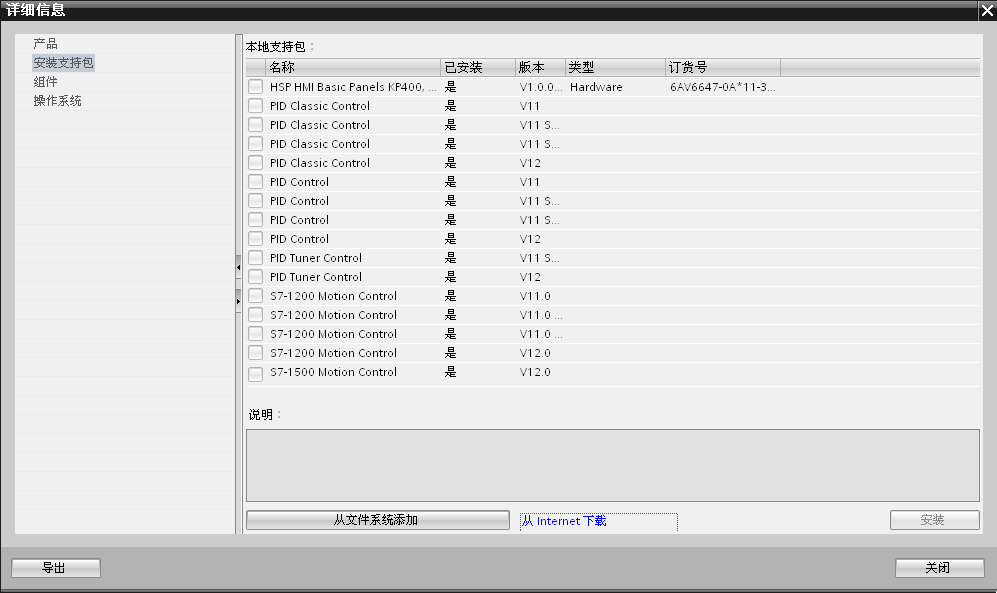Select the PID Control V12 name text
Viewport: 997px width, 593px height.
click(299, 239)
